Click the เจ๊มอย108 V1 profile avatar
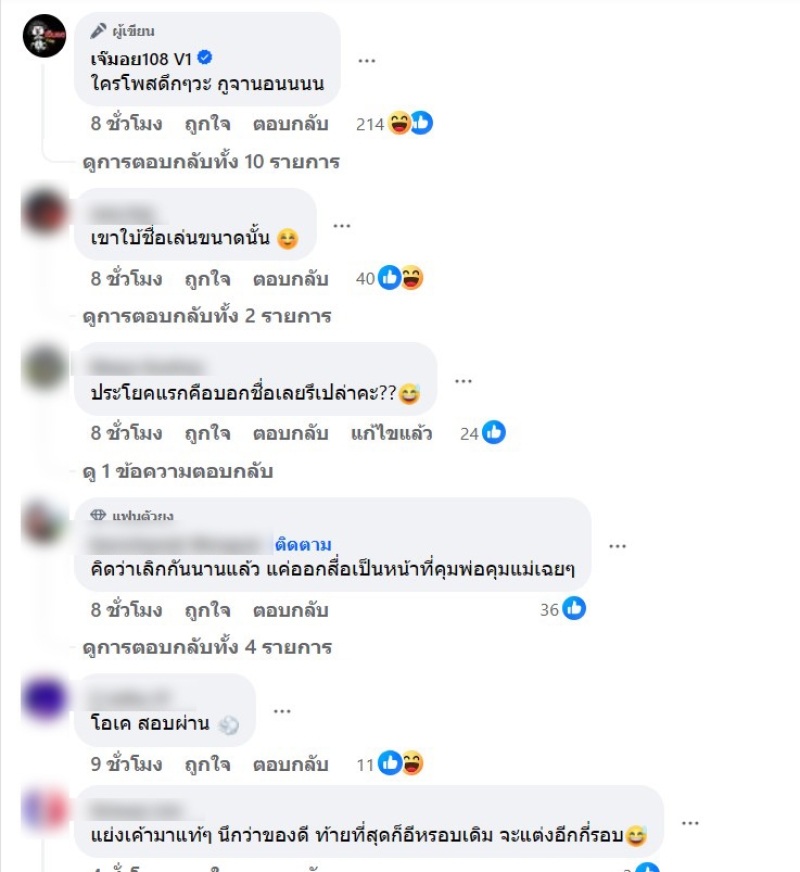 44,36
